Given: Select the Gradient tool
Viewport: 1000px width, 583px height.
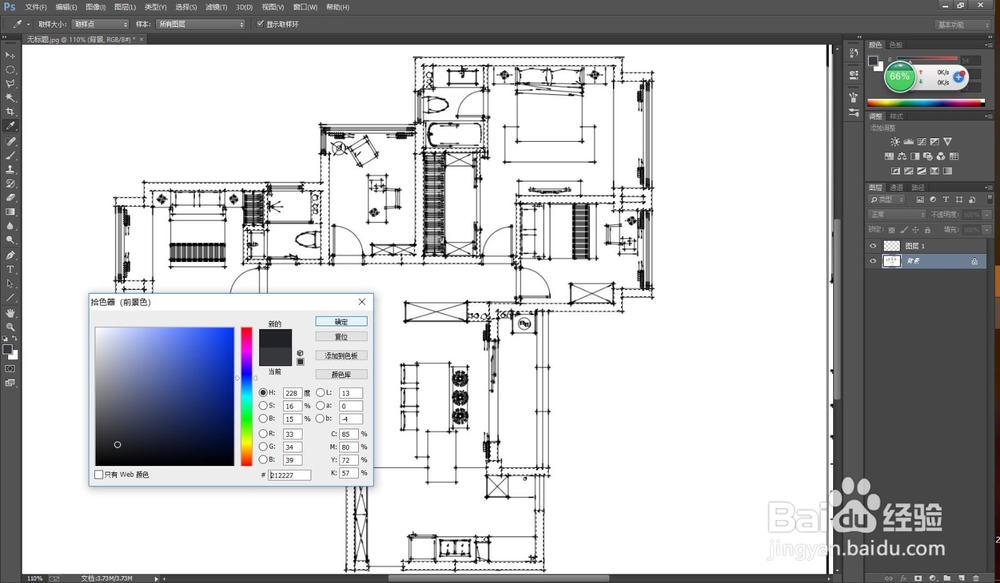Looking at the screenshot, I should point(10,212).
